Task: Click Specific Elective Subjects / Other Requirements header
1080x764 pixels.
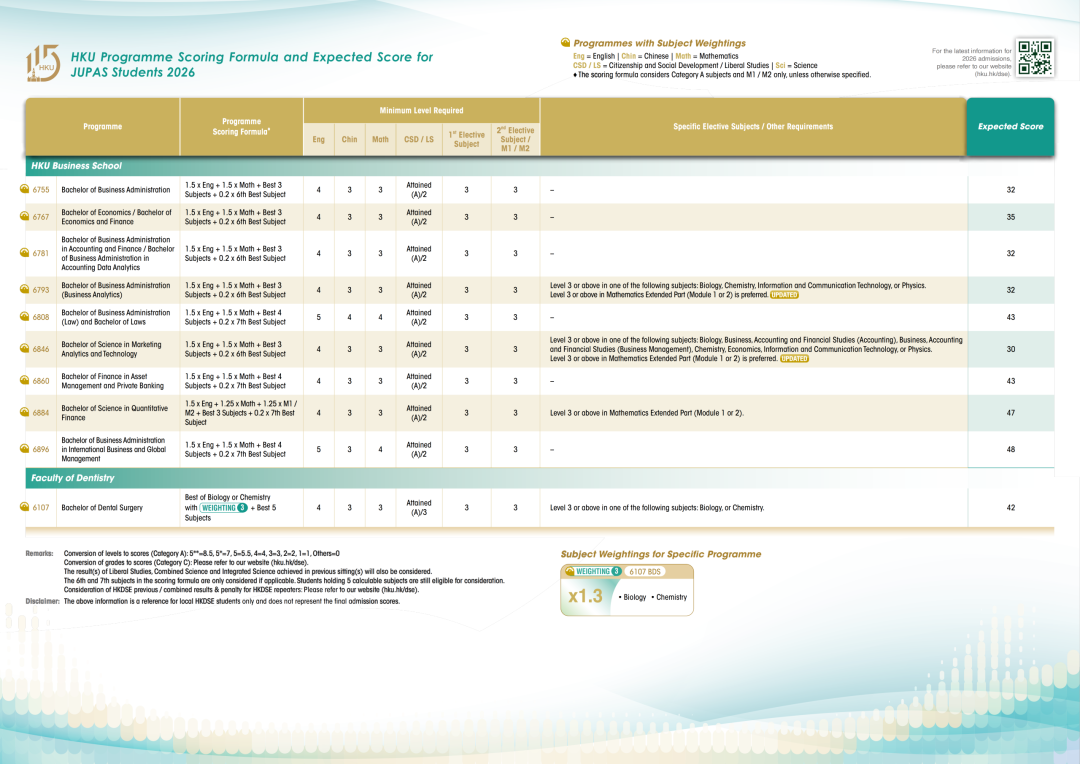Action: coord(753,127)
